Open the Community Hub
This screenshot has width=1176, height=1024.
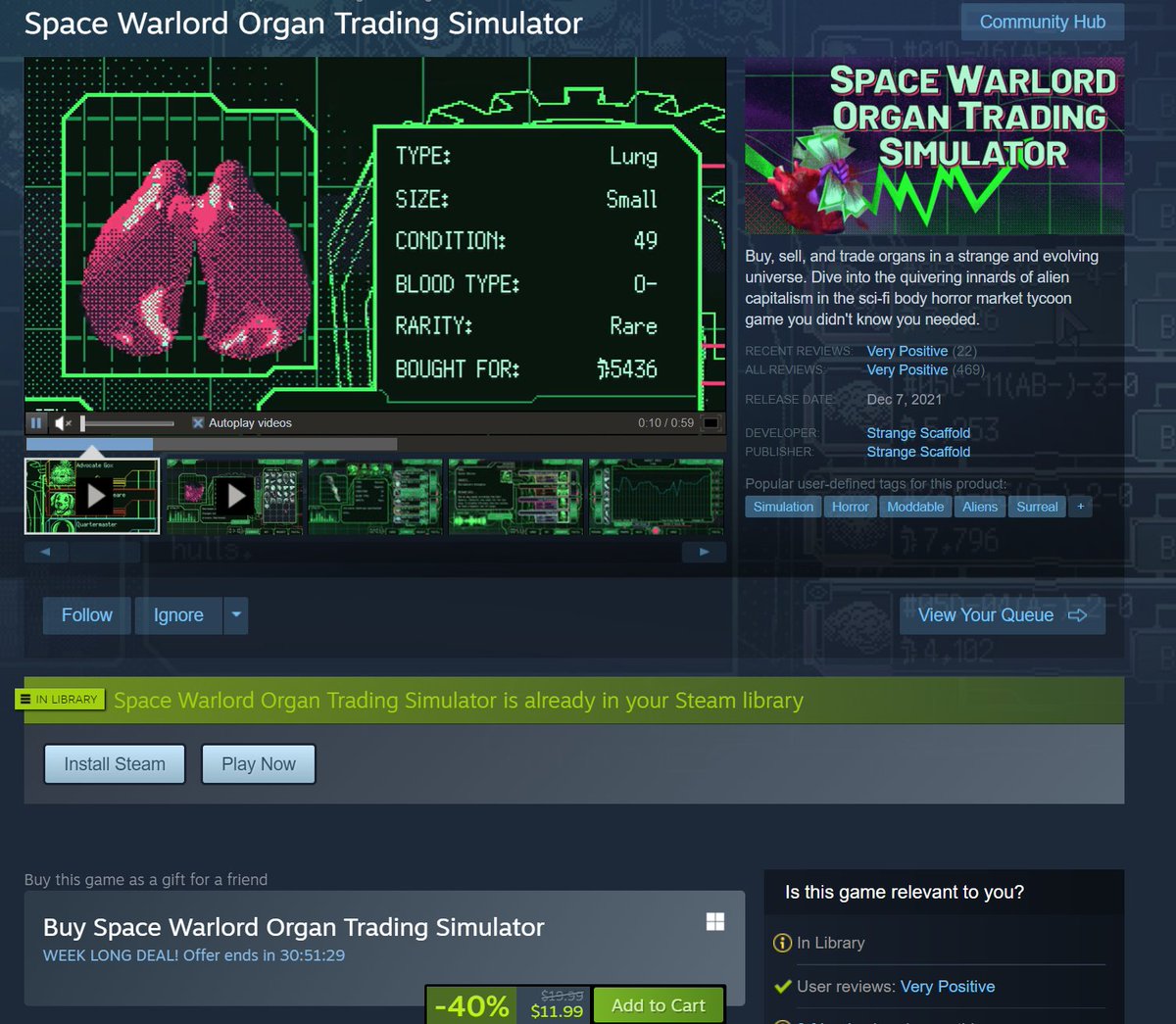coord(1043,22)
